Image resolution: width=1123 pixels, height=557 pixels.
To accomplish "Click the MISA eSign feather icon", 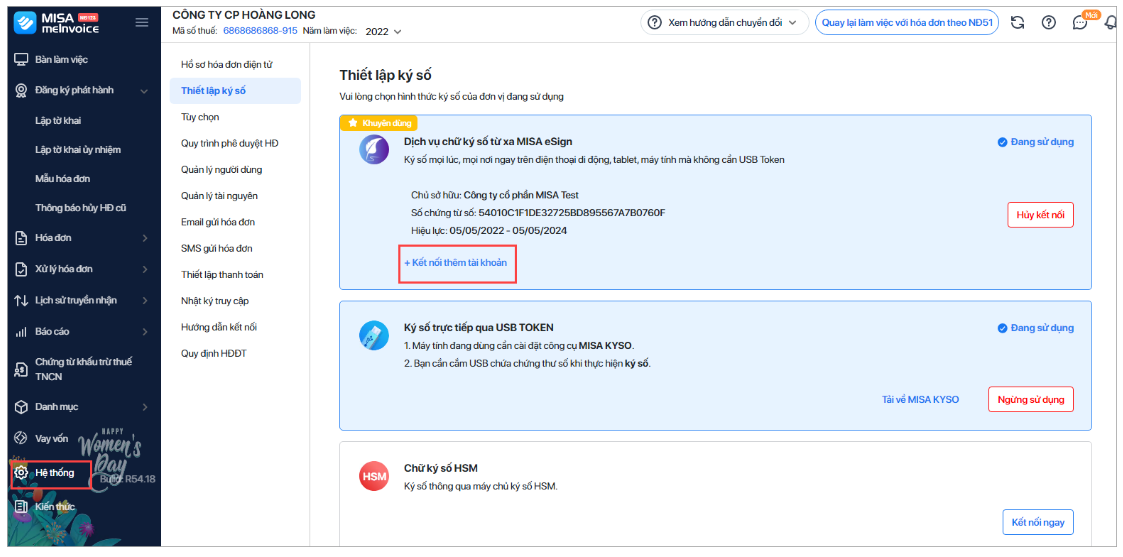I will [374, 150].
